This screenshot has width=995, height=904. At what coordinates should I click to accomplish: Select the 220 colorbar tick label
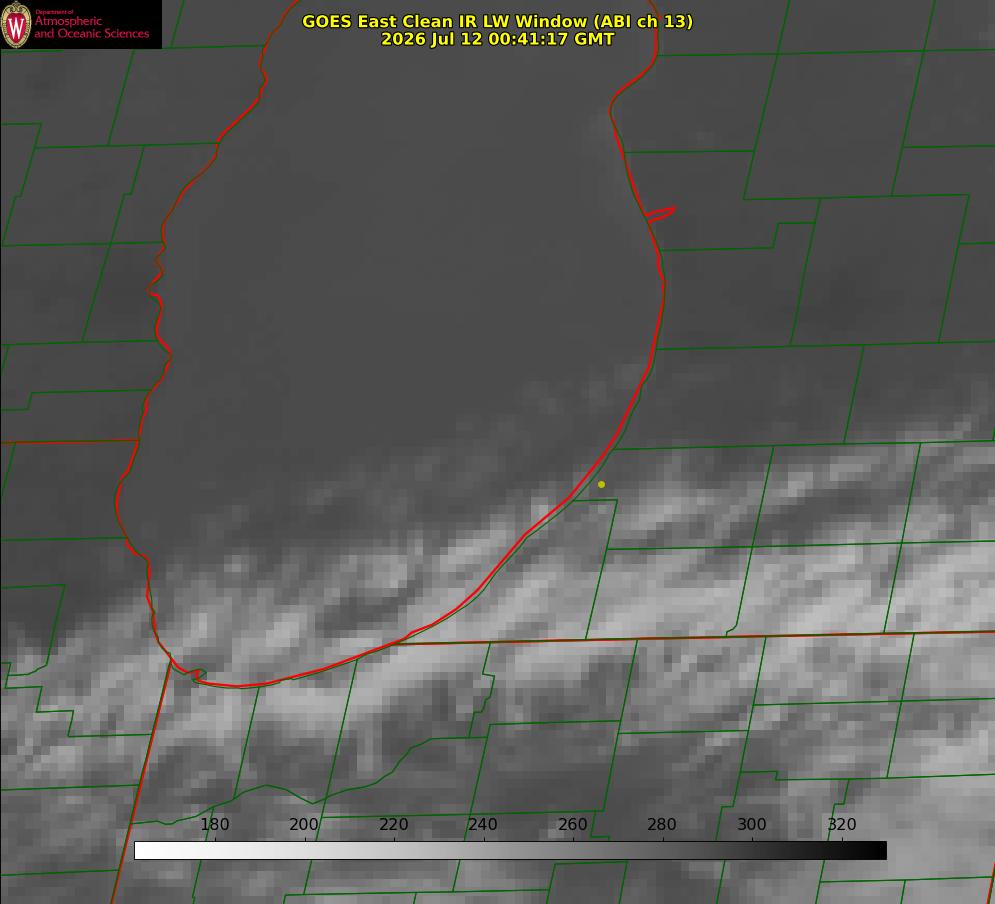393,824
